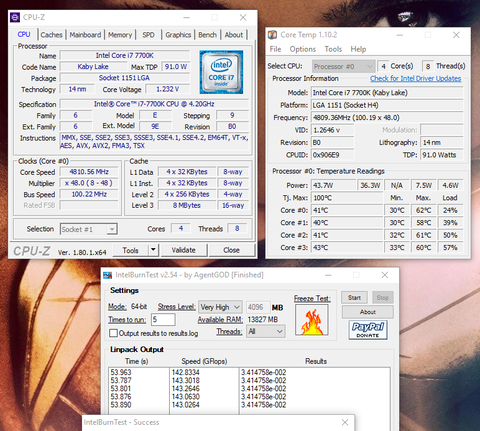Click the Validate button
Viewport: 480px width, 431px height.
(184, 250)
